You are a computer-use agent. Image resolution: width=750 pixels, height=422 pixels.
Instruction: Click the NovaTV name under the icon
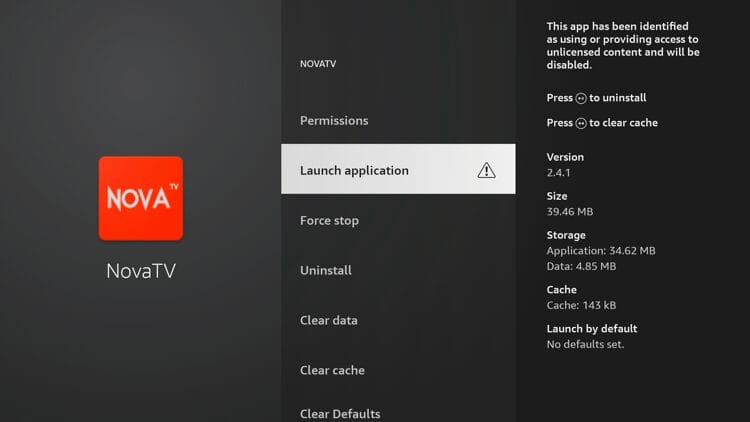pos(141,271)
